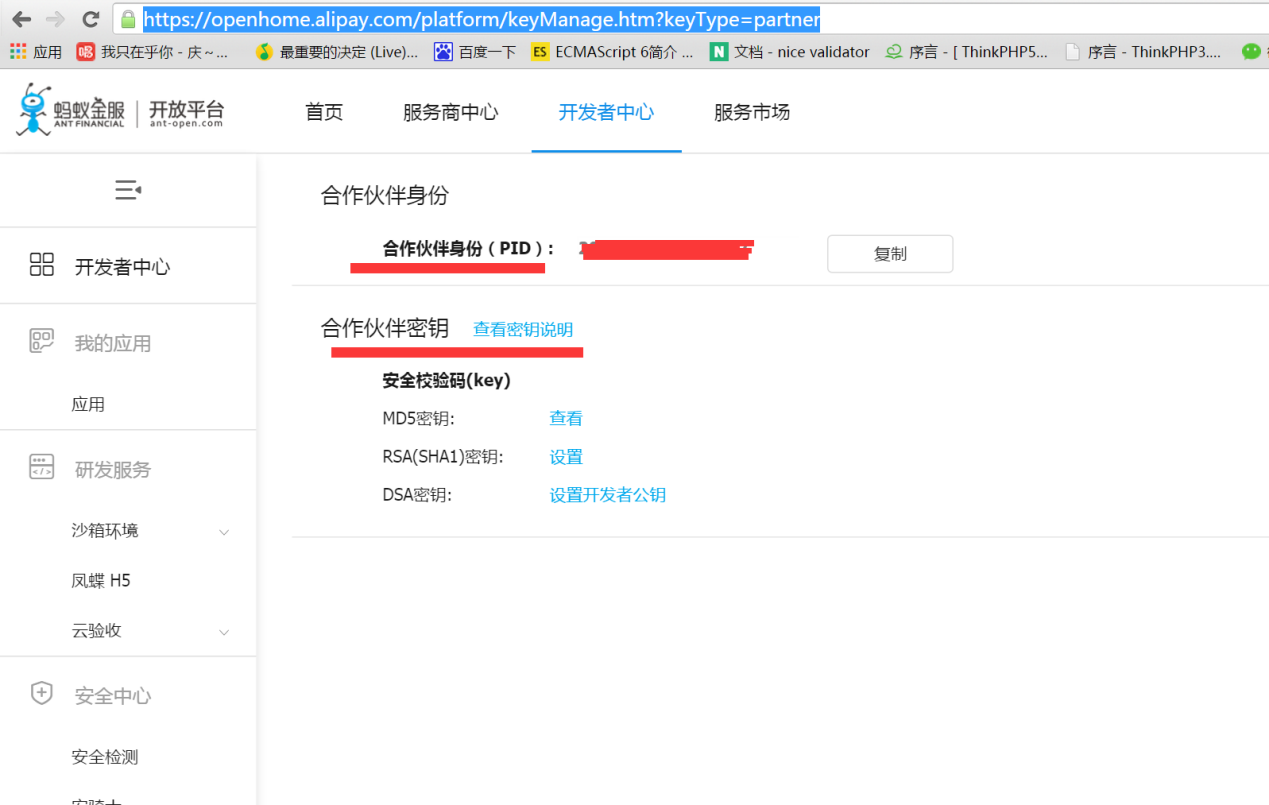
Task: Click 查看 next to MD5密钥
Action: (x=566, y=419)
